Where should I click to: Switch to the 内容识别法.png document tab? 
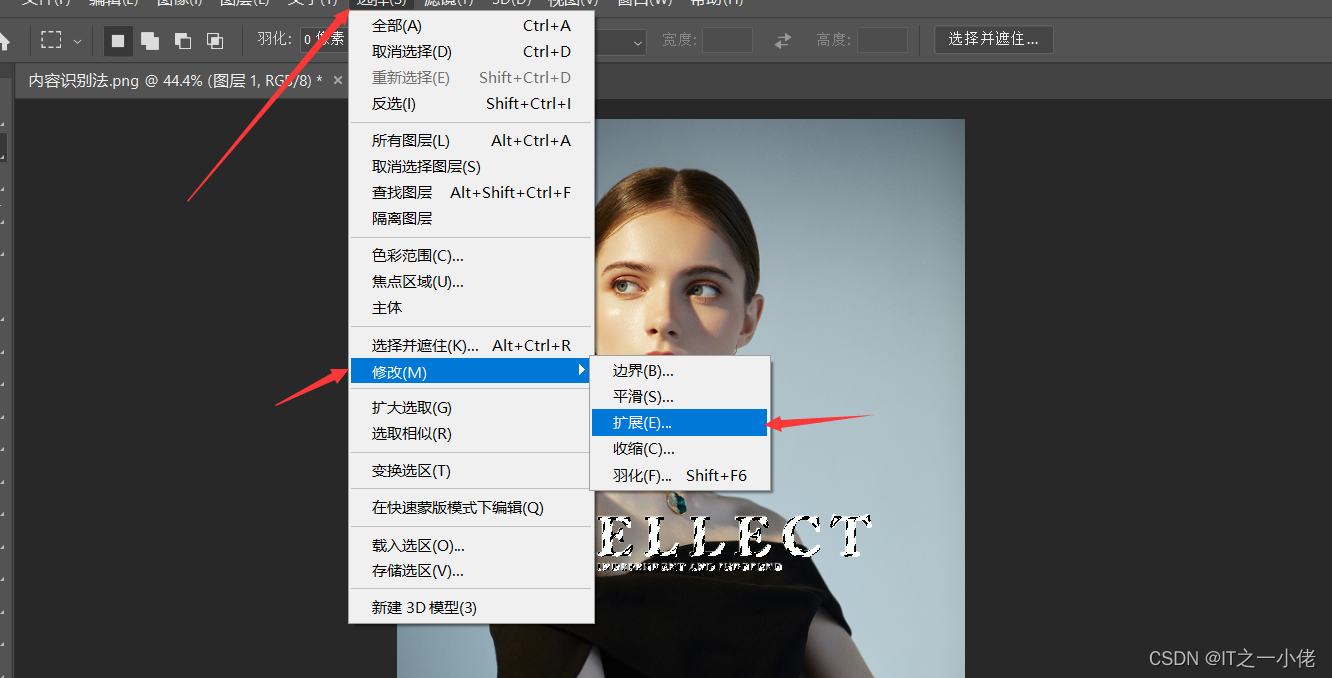click(x=175, y=80)
